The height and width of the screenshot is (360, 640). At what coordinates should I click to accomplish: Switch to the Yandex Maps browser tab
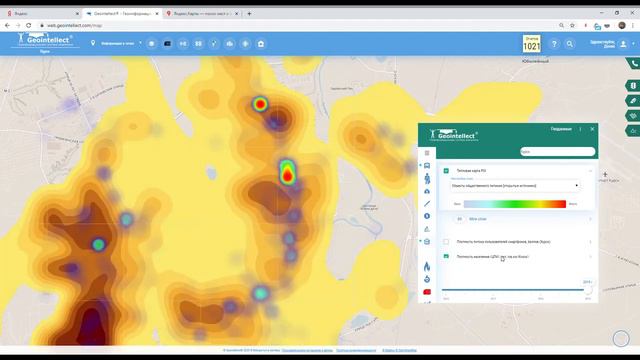202,13
